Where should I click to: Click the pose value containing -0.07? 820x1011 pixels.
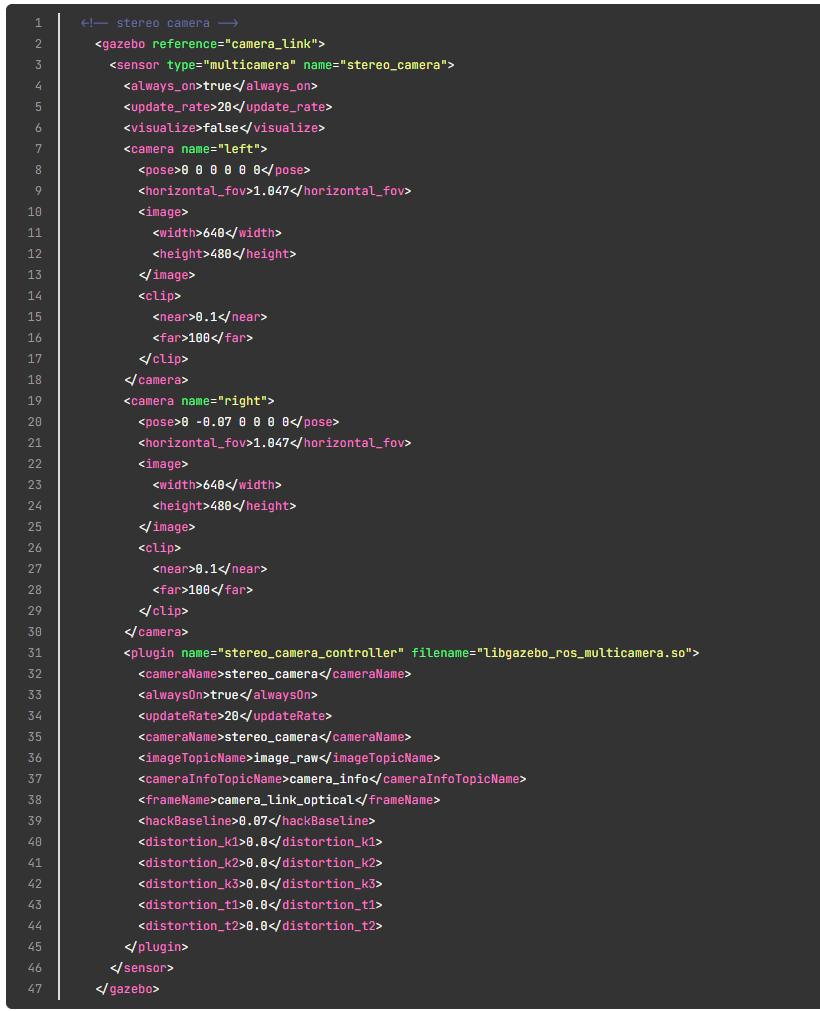[234, 422]
